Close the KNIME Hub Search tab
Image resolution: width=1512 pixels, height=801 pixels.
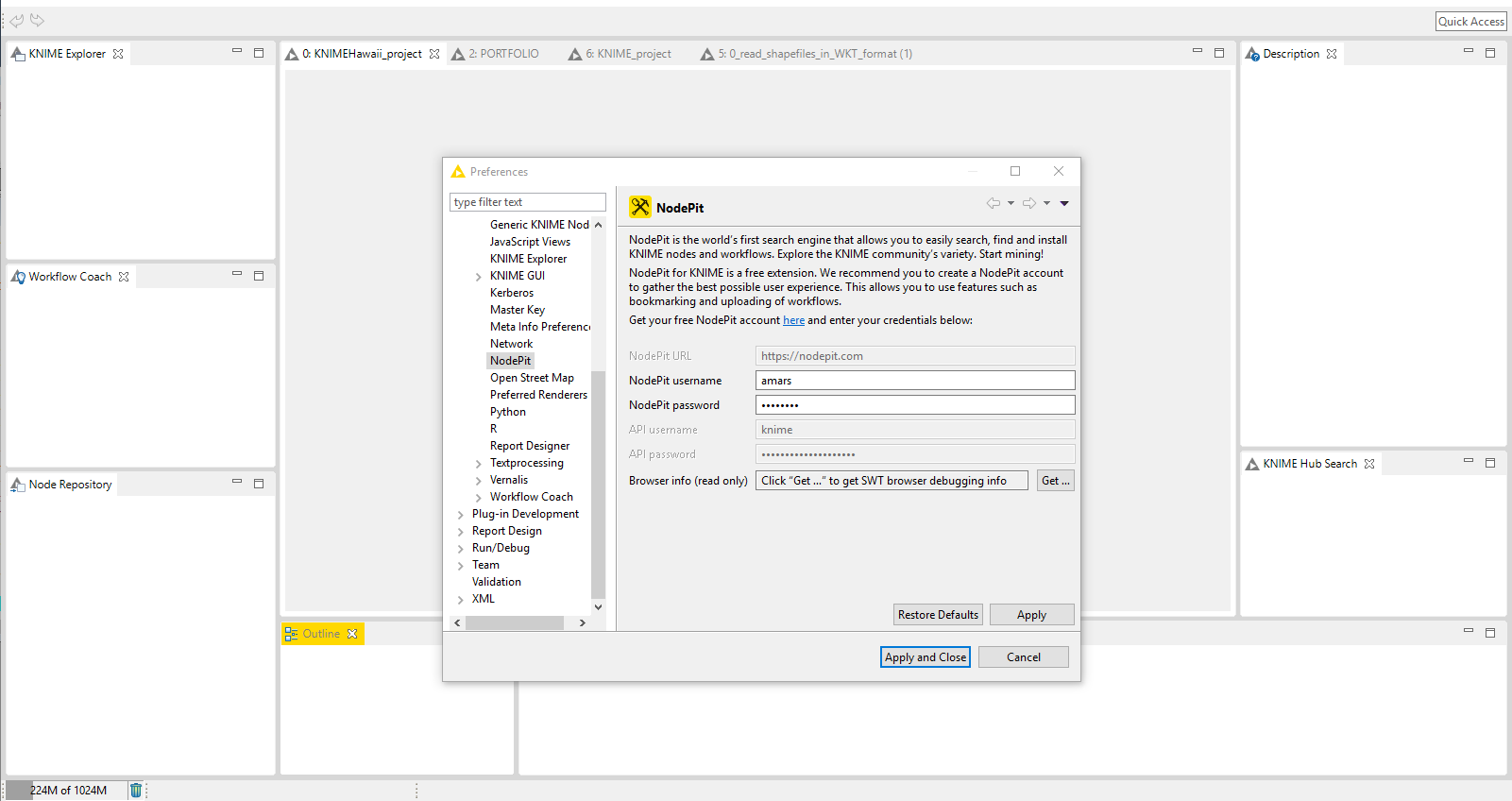point(1369,464)
